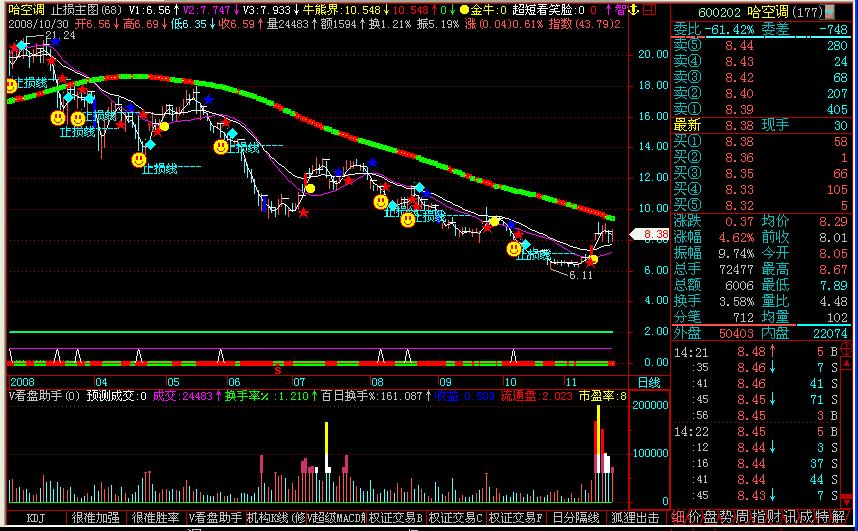Viewport: 858px width, 531px height.
Task: Click the yellow anchor icon in header
Action: coord(633,10)
